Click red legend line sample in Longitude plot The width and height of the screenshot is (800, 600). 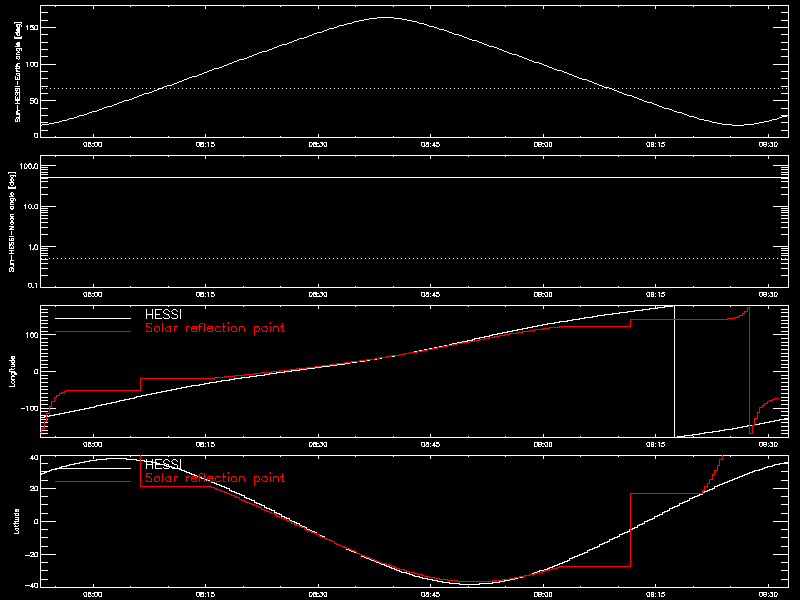pyautogui.click(x=93, y=332)
